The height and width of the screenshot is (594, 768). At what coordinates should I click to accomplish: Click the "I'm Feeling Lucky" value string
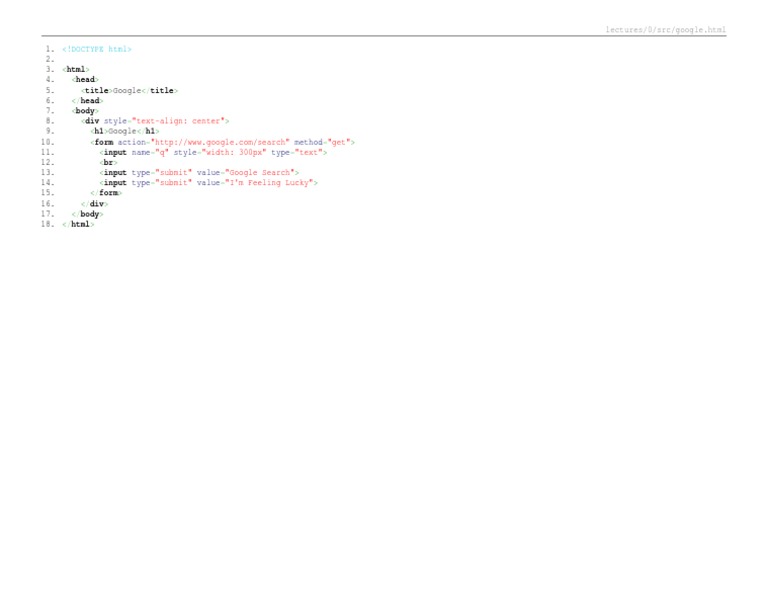(270, 183)
